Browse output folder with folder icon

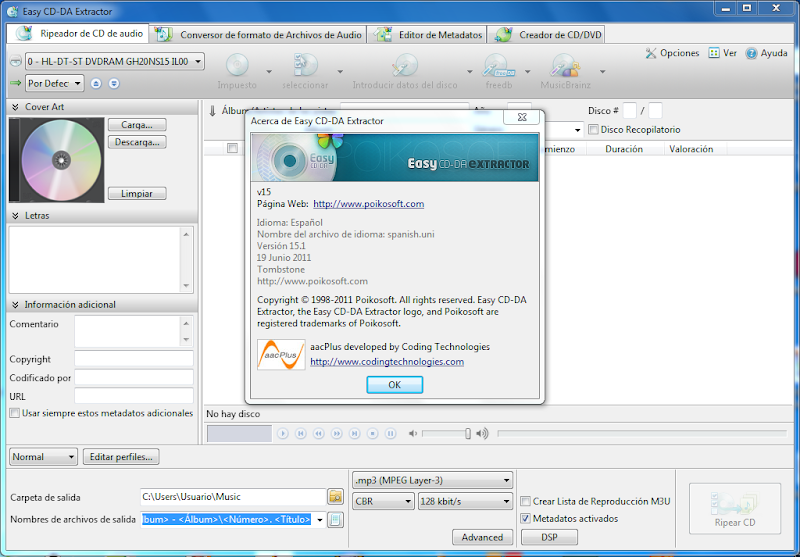point(335,496)
